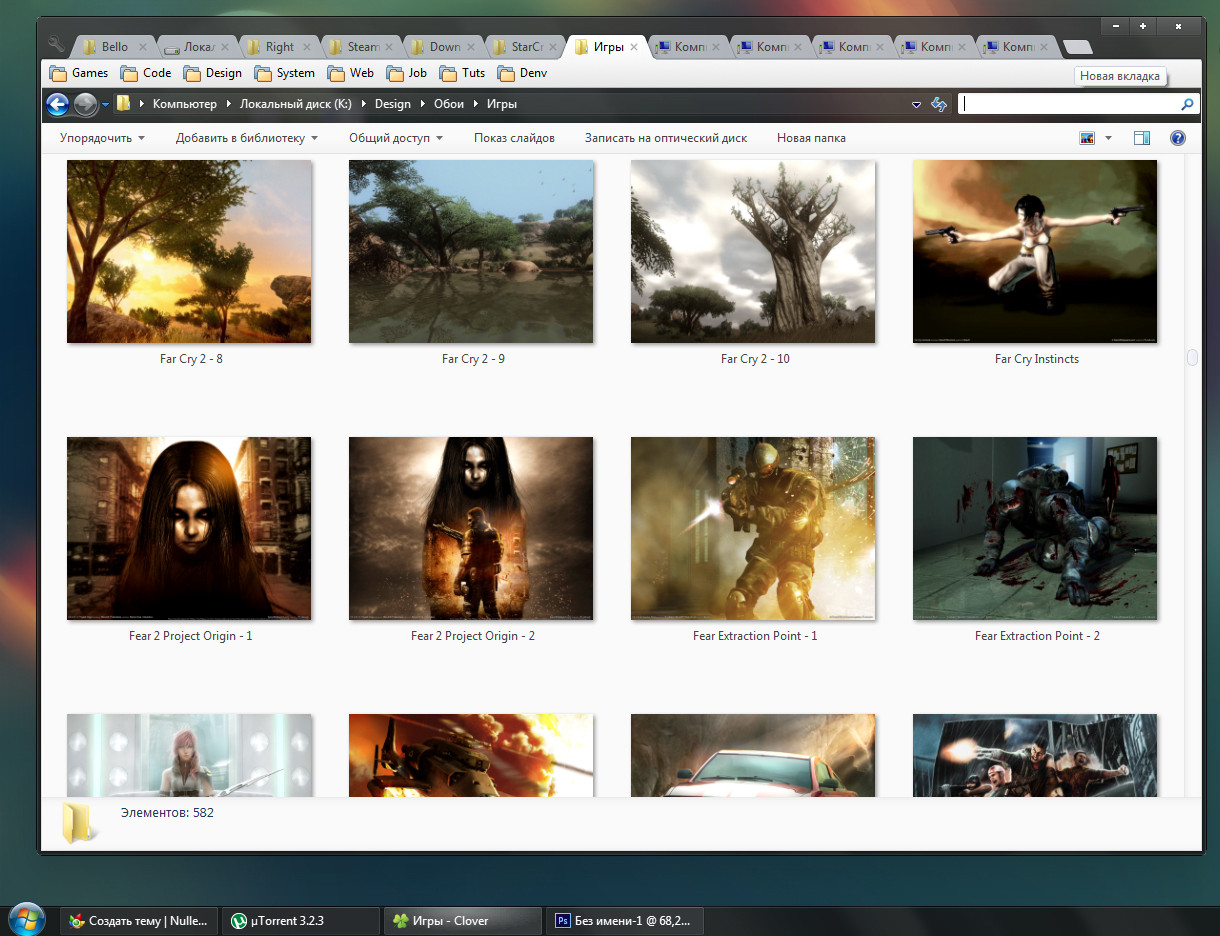The height and width of the screenshot is (936, 1220).
Task: Toggle the preview pane icon
Action: click(x=1142, y=138)
